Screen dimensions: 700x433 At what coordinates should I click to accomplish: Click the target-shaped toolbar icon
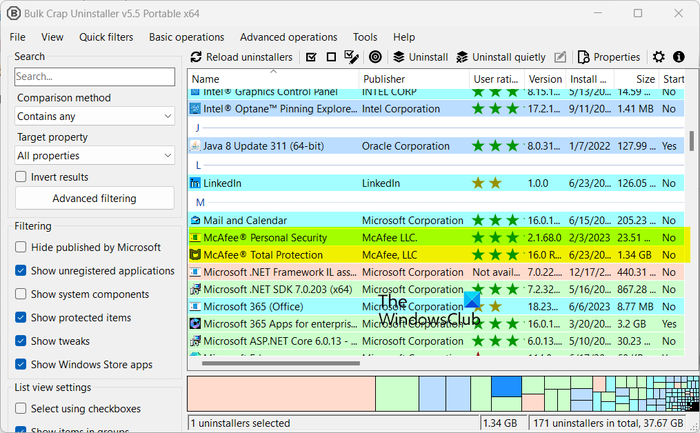(x=375, y=57)
